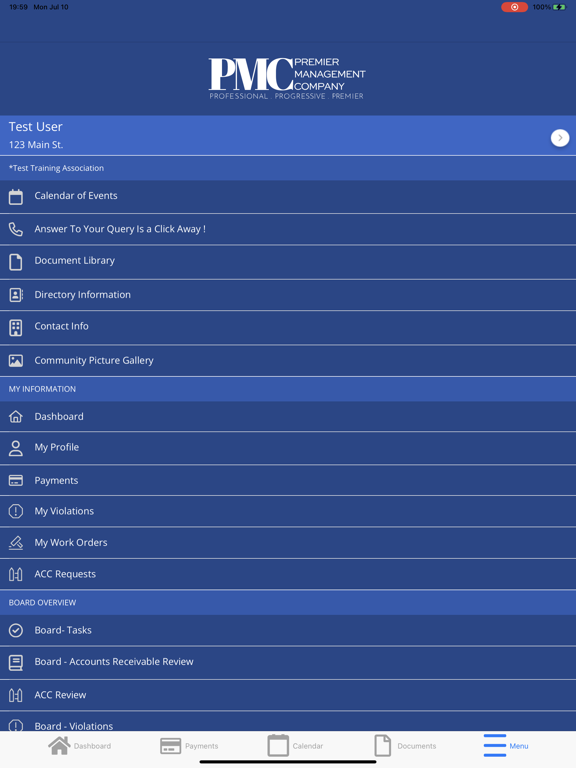Switch to the Calendar bottom tab
The width and height of the screenshot is (576, 768).
[295, 745]
